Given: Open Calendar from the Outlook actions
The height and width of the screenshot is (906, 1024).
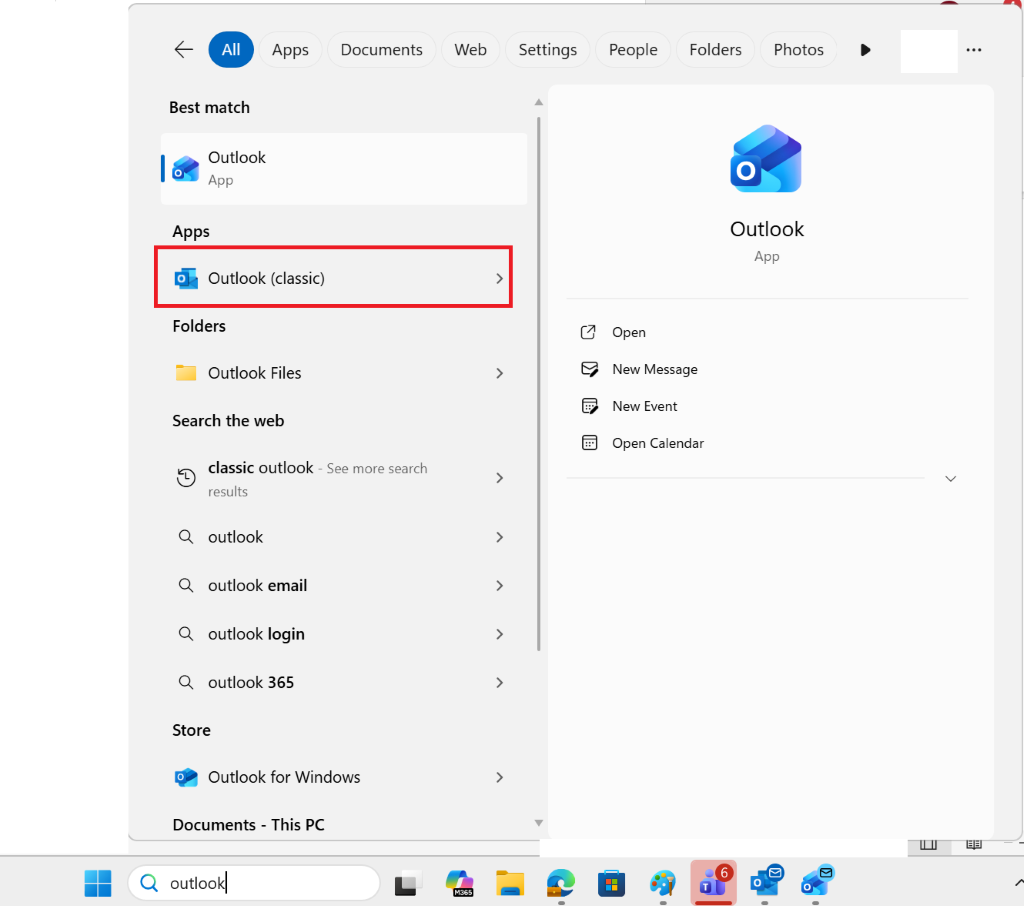Looking at the screenshot, I should 656,443.
